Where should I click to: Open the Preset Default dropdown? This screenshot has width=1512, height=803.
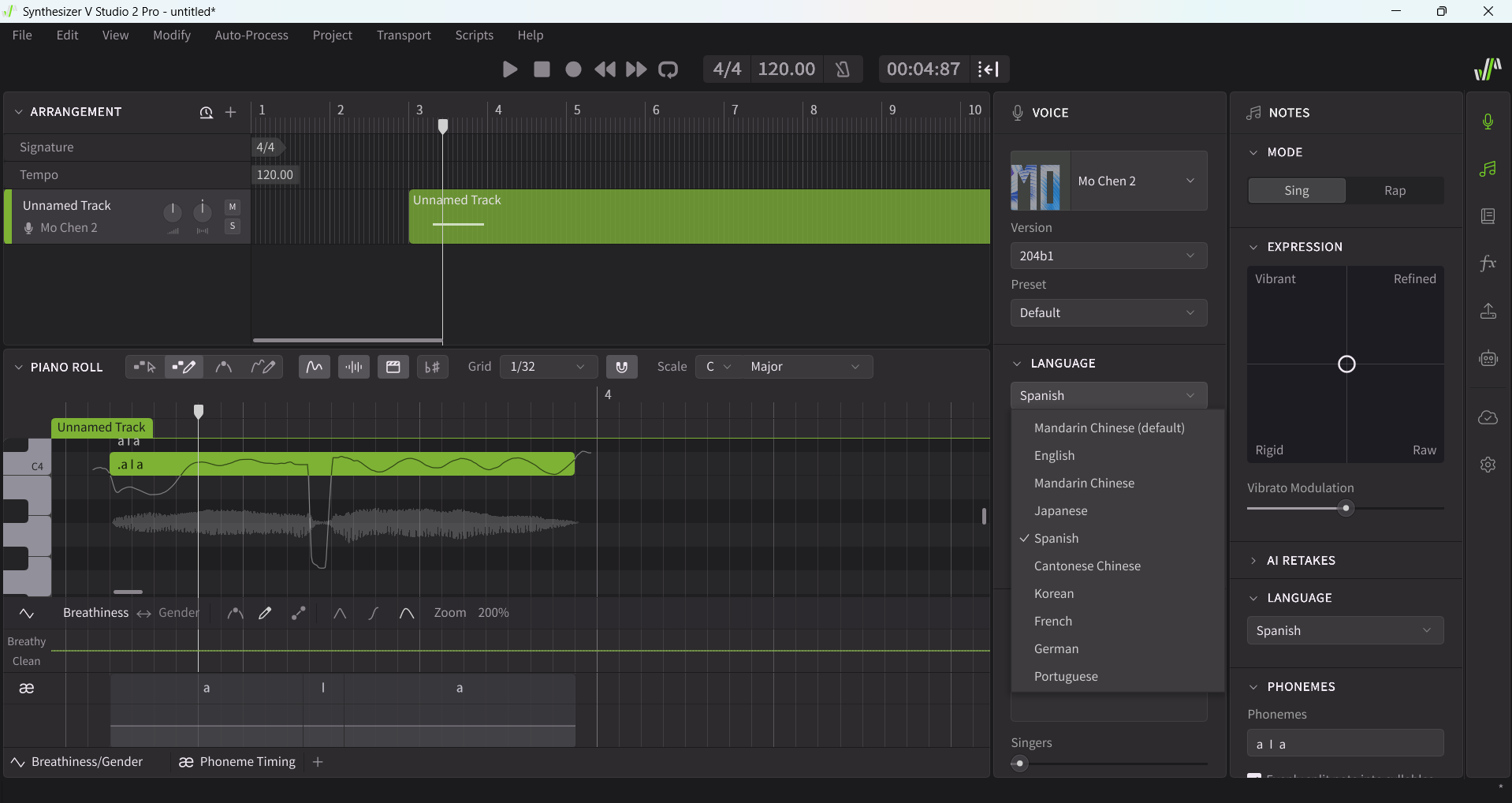[1108, 312]
